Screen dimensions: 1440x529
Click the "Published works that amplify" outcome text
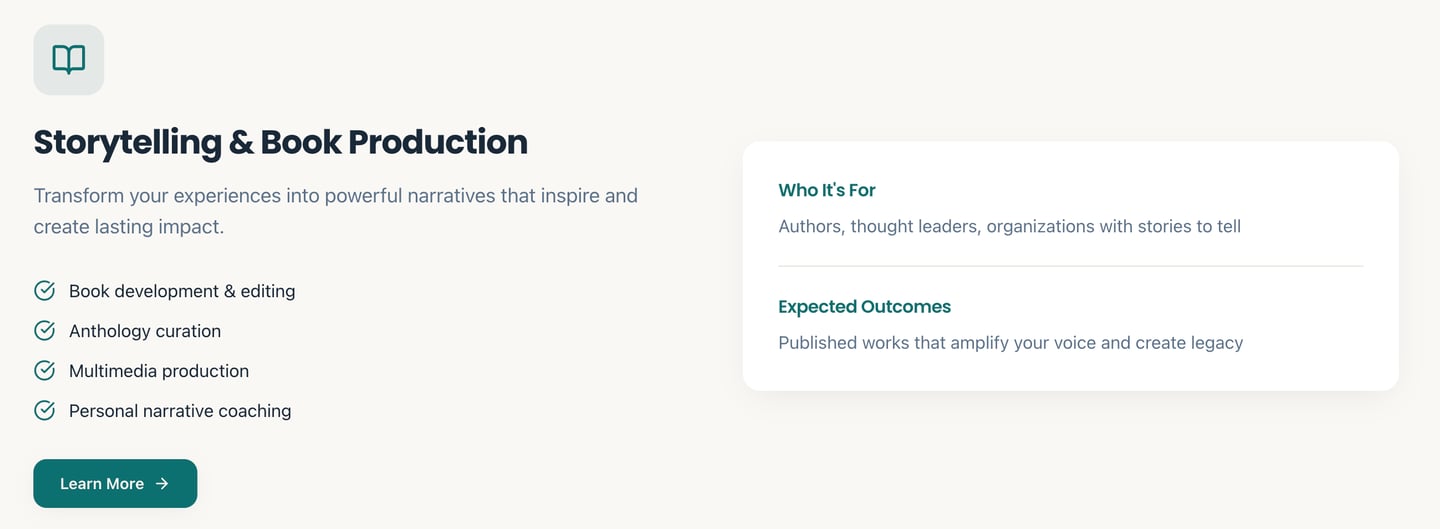point(1010,342)
